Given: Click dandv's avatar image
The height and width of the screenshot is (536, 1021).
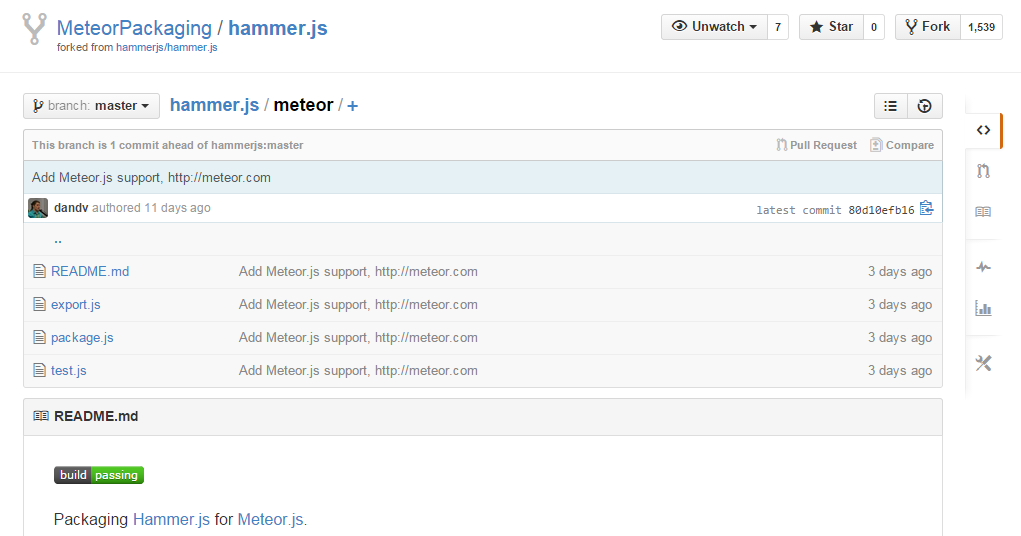Looking at the screenshot, I should pyautogui.click(x=38, y=208).
